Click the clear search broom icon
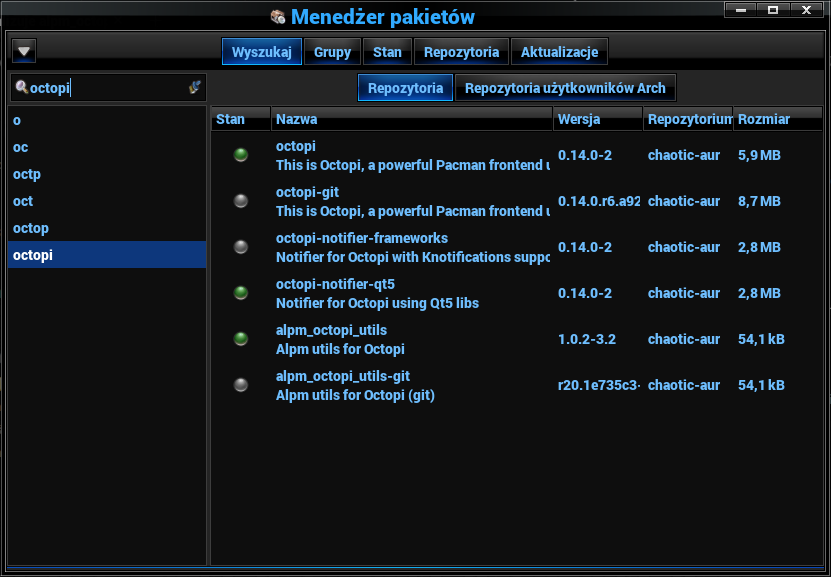The width and height of the screenshot is (831, 577). point(195,87)
